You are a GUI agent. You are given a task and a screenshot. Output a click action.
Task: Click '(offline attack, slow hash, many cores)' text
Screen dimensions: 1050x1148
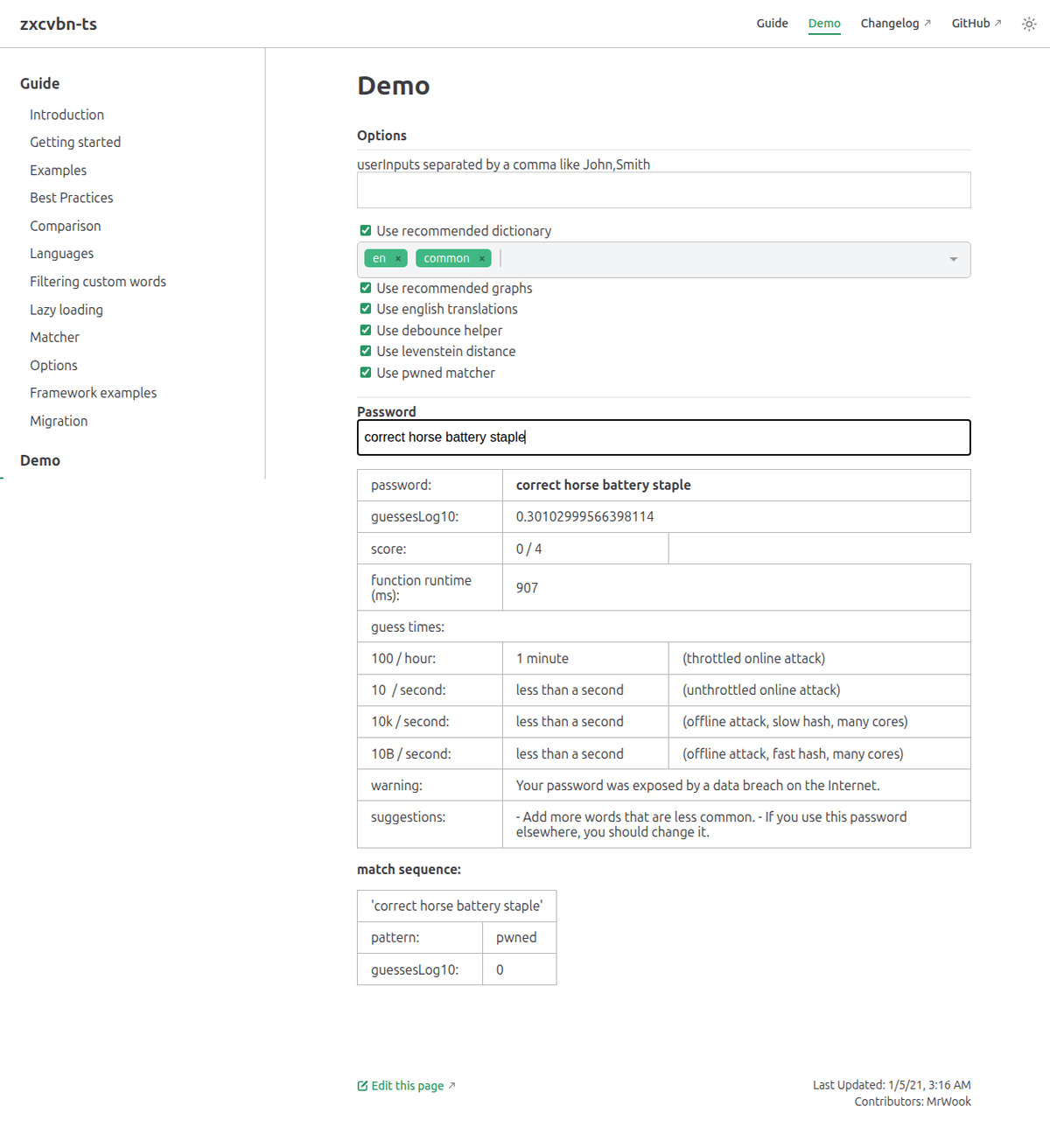795,722
